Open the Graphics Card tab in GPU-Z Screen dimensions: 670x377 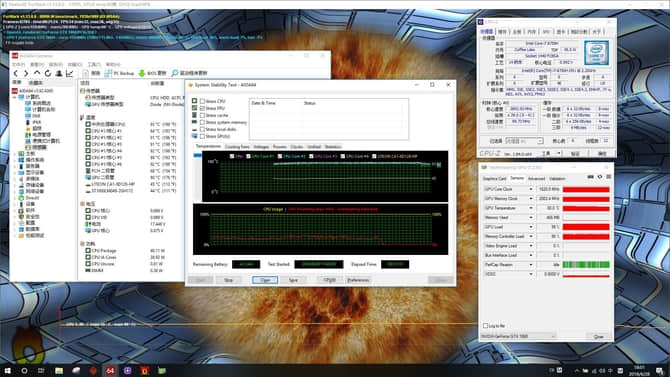tap(494, 179)
